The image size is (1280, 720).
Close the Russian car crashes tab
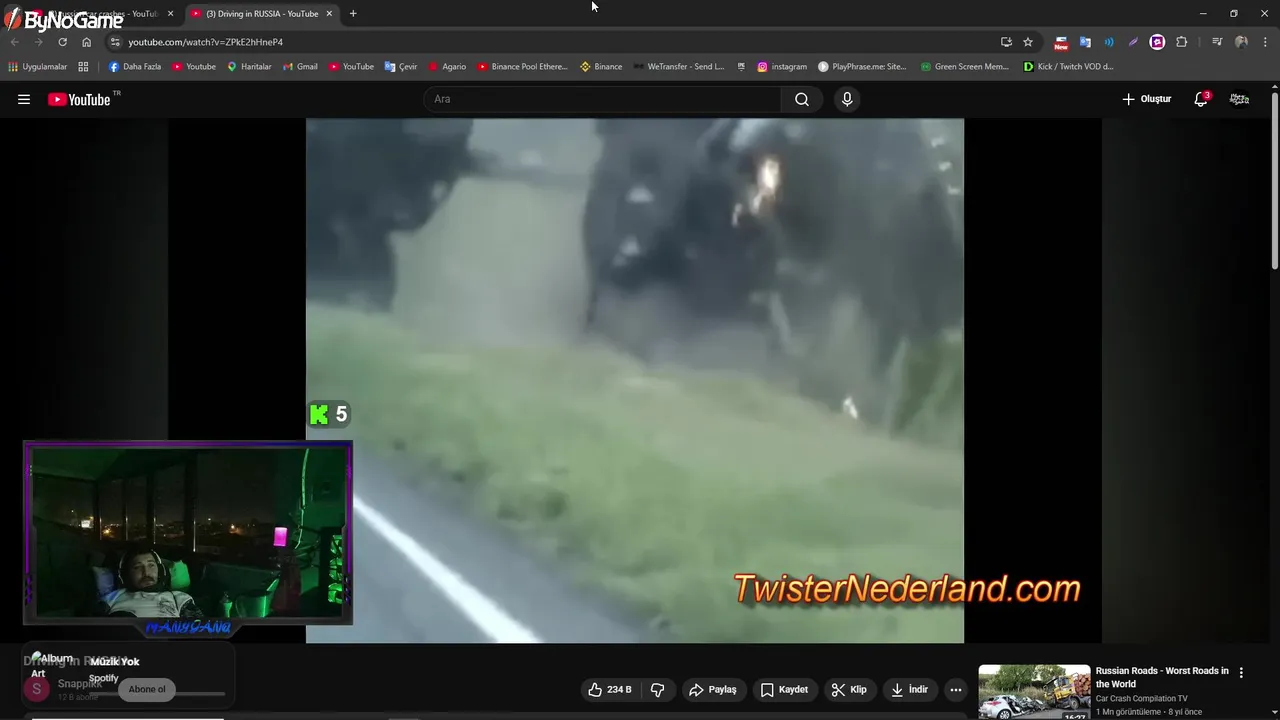tap(170, 14)
